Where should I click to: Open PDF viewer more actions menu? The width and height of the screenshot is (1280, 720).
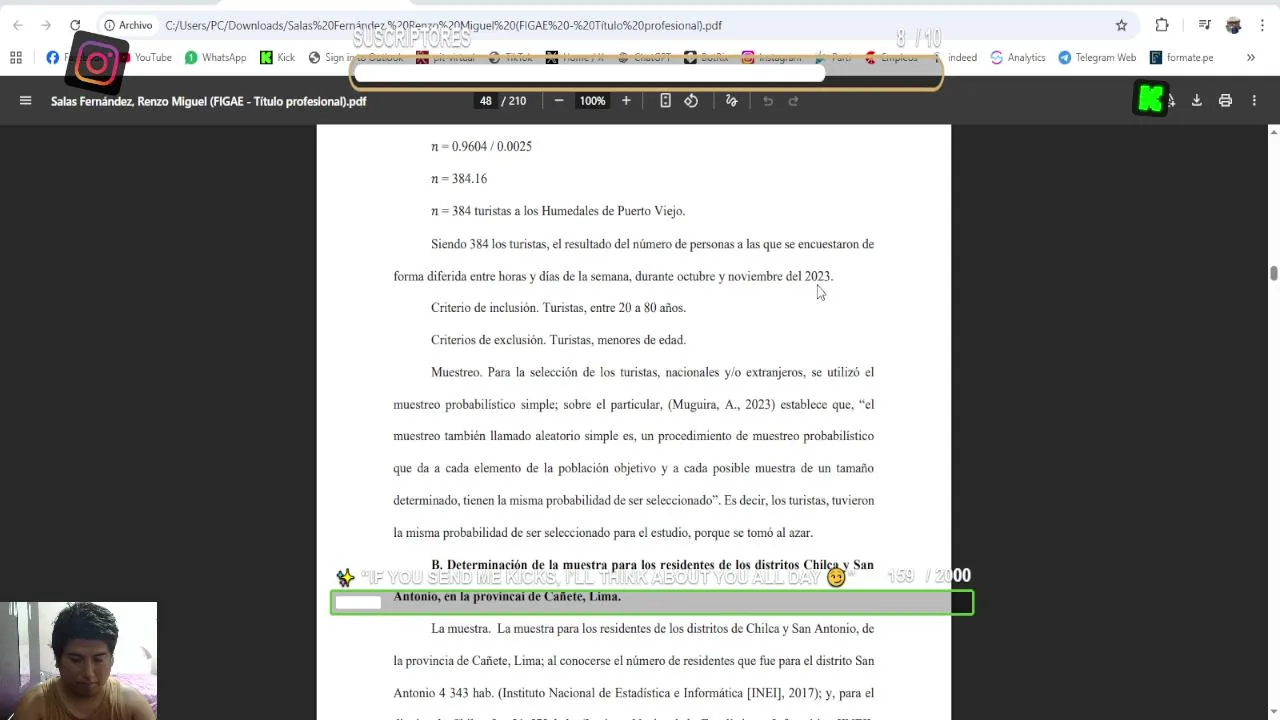1254,101
